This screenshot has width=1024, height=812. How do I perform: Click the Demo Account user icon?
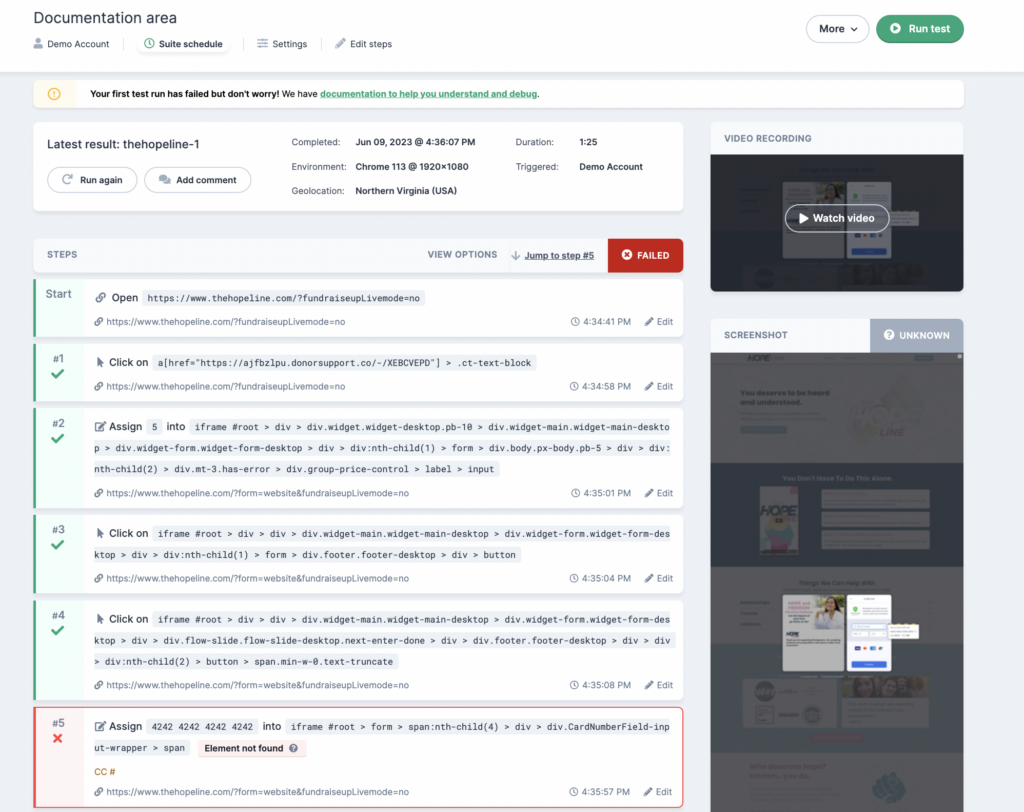pyautogui.click(x=38, y=43)
